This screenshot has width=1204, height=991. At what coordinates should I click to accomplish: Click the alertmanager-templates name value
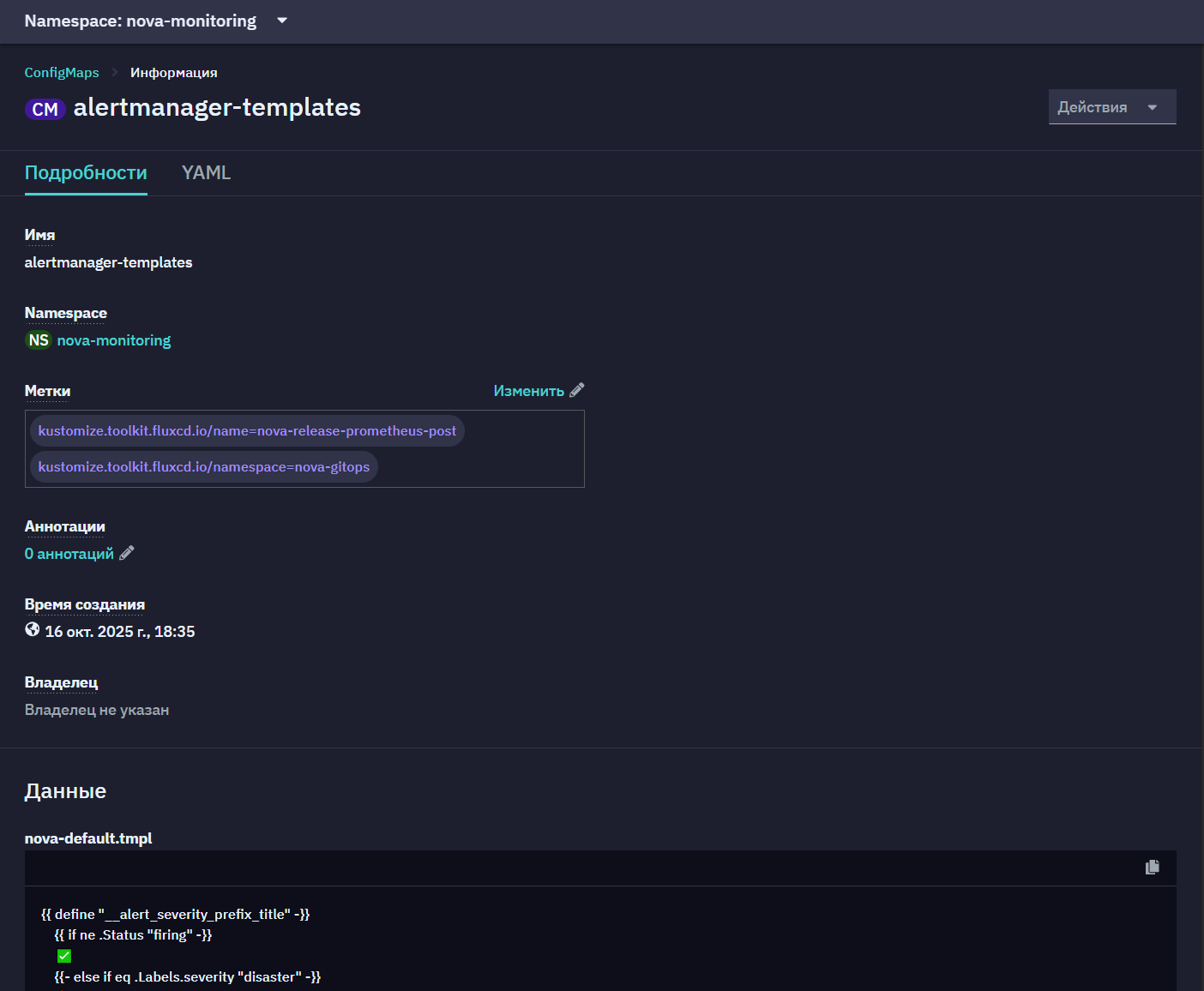(108, 262)
